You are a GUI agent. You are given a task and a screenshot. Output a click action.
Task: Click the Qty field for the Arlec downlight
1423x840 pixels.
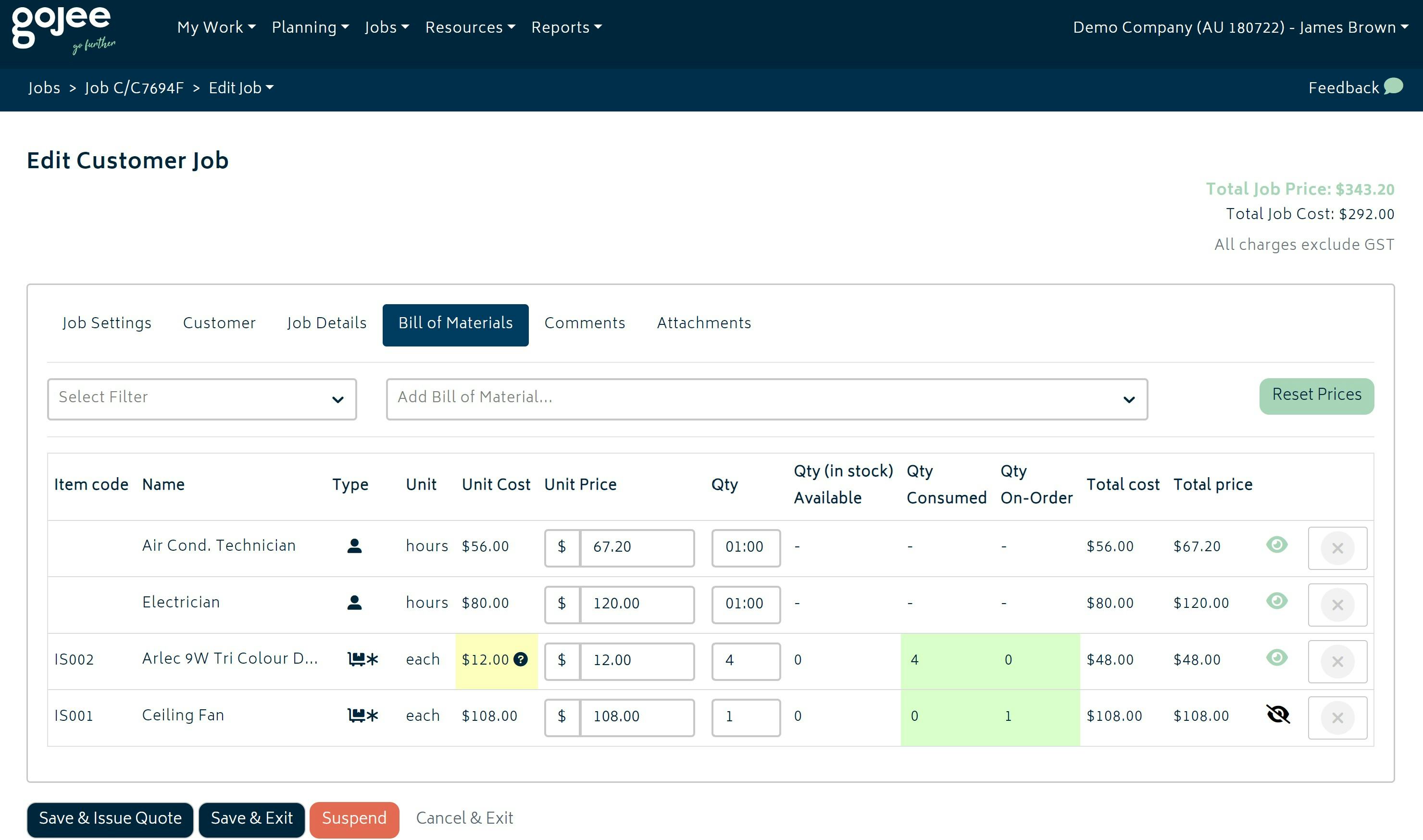coord(746,661)
